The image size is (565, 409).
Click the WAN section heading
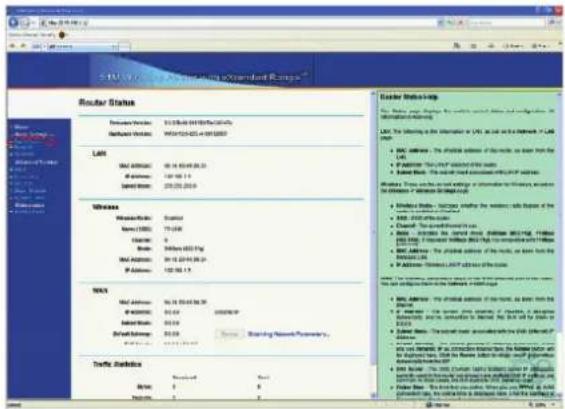[x=100, y=290]
